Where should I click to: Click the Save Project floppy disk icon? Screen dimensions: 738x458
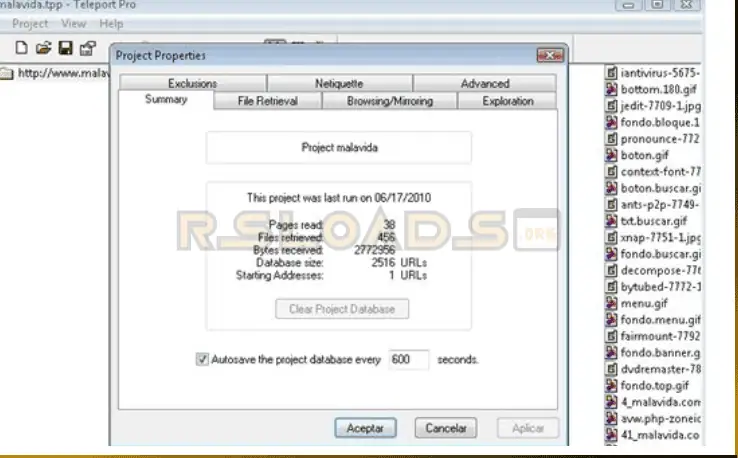[65, 47]
